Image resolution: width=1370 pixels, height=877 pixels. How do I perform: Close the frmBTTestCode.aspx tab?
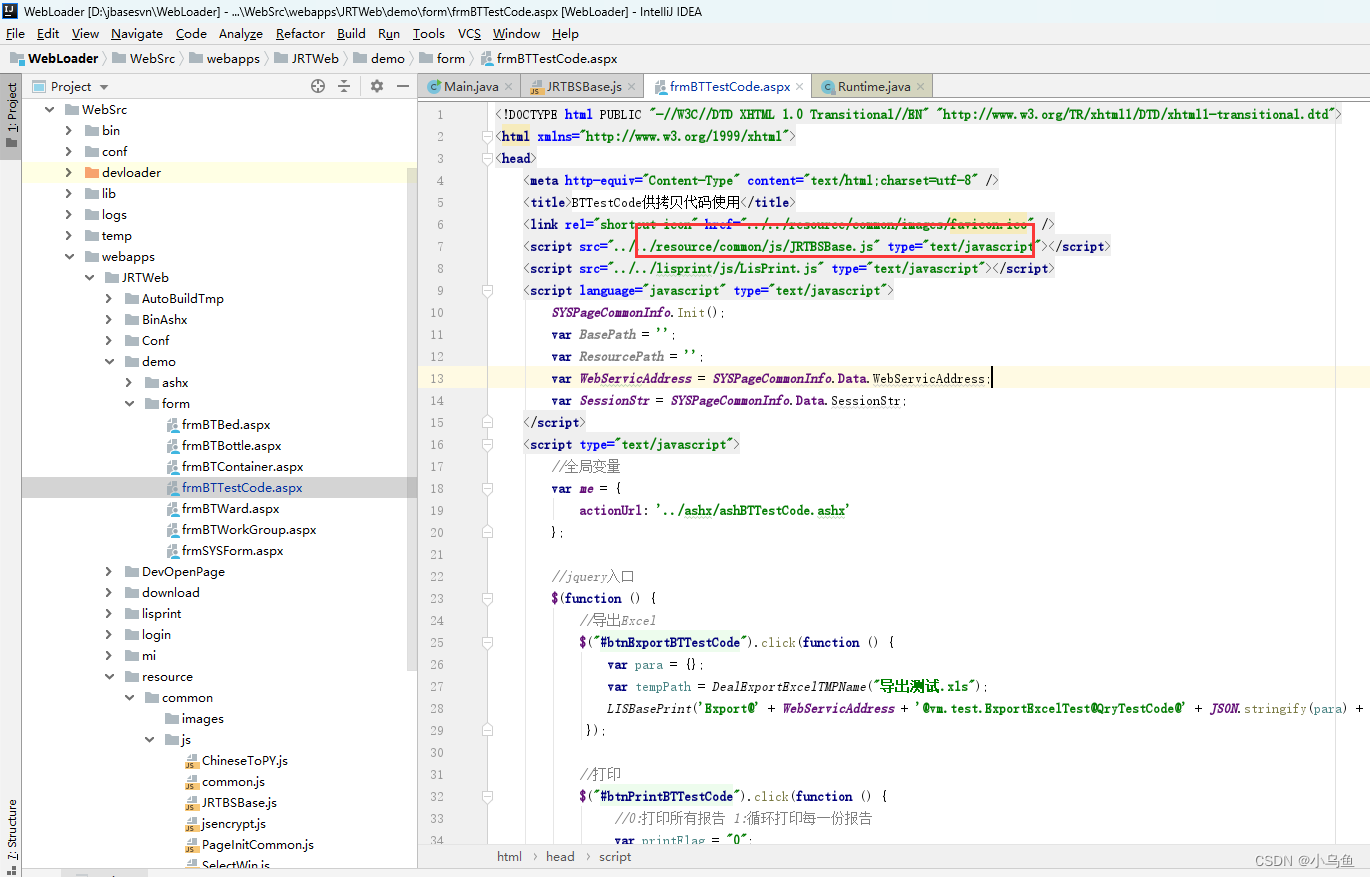tap(800, 87)
